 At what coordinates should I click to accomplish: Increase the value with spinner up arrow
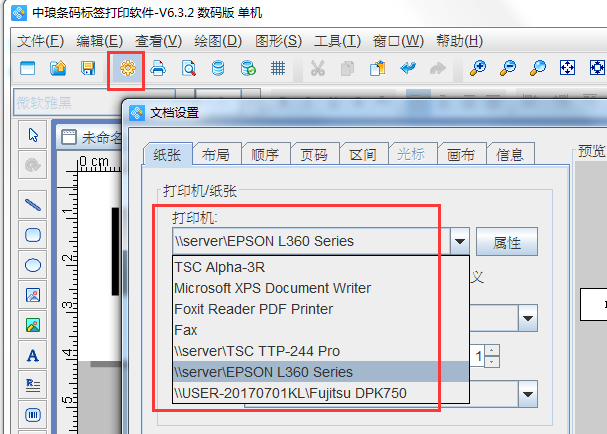click(491, 350)
